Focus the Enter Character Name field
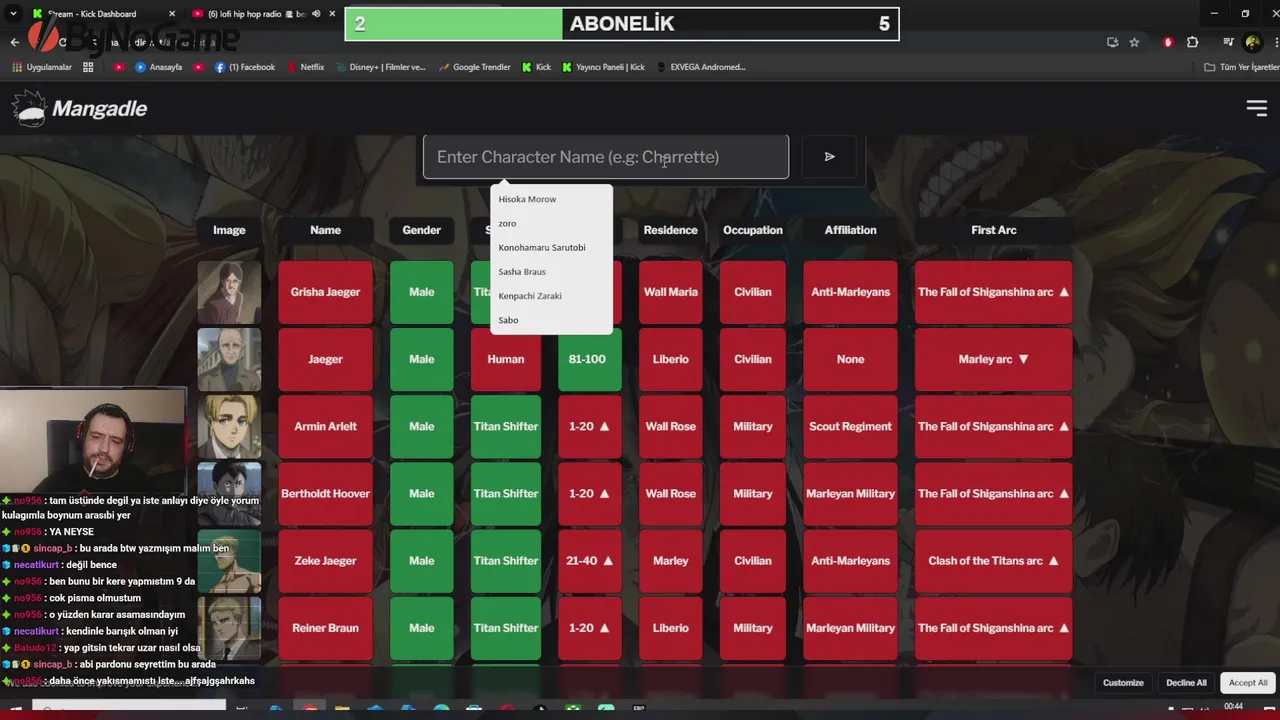Image resolution: width=1280 pixels, height=720 pixels. pos(606,157)
